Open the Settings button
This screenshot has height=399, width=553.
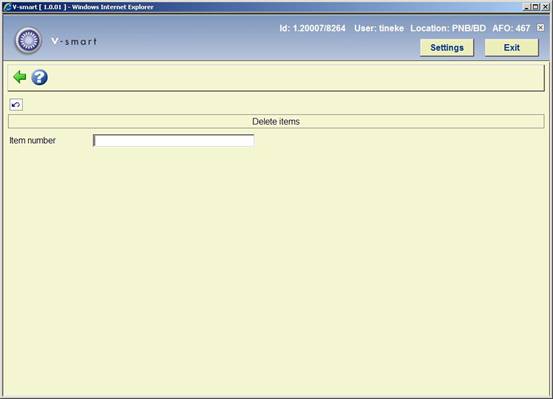point(447,48)
